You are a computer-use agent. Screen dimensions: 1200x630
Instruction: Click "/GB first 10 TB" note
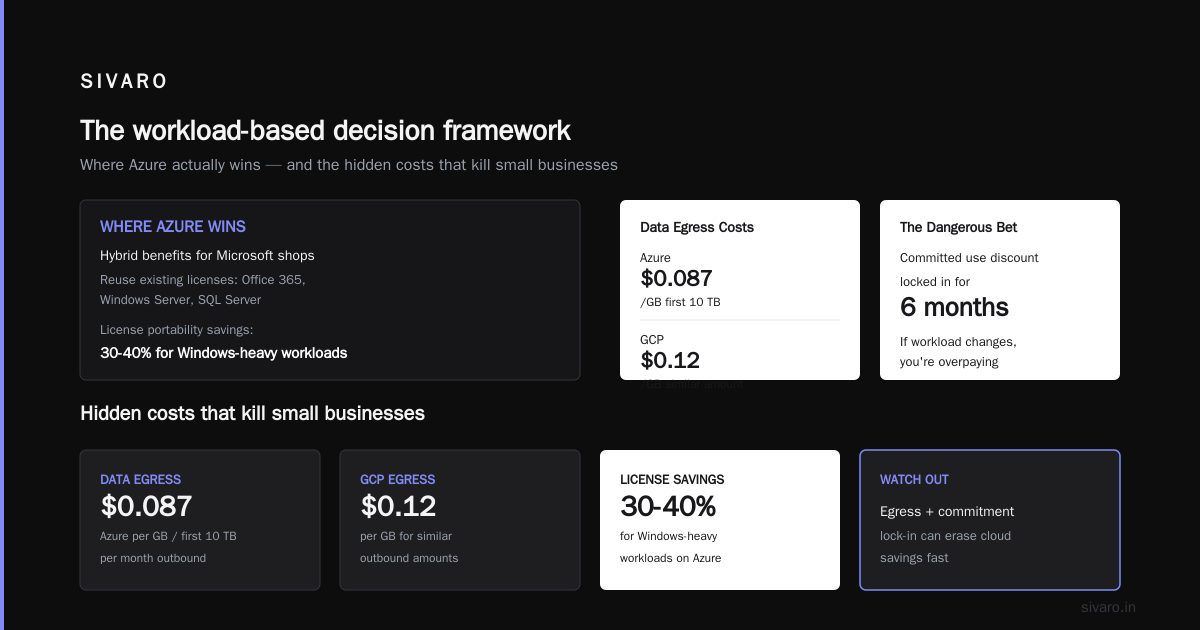(x=680, y=302)
